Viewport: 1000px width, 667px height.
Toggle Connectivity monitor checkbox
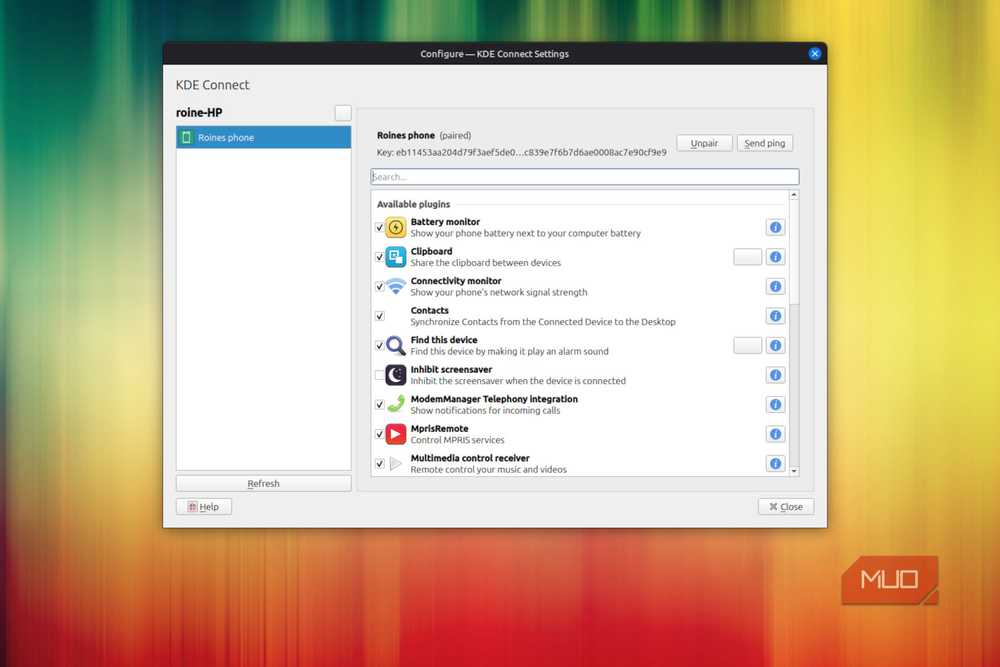(379, 286)
